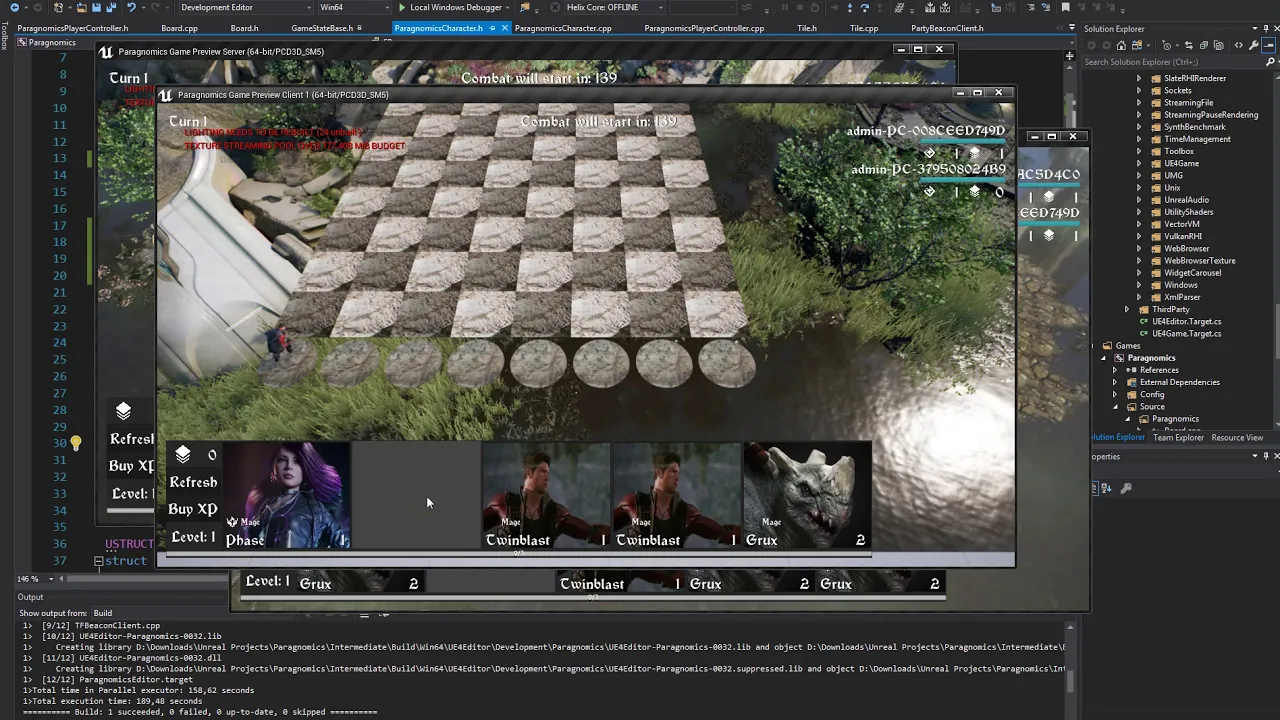Click the Navigate Backward arrow in toolbar
Screen dimensions: 1280x720
pos(15,7)
